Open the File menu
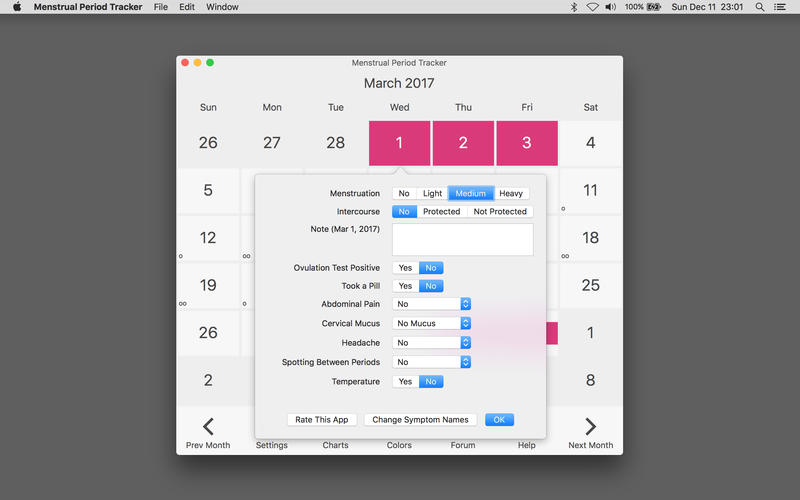 (161, 7)
